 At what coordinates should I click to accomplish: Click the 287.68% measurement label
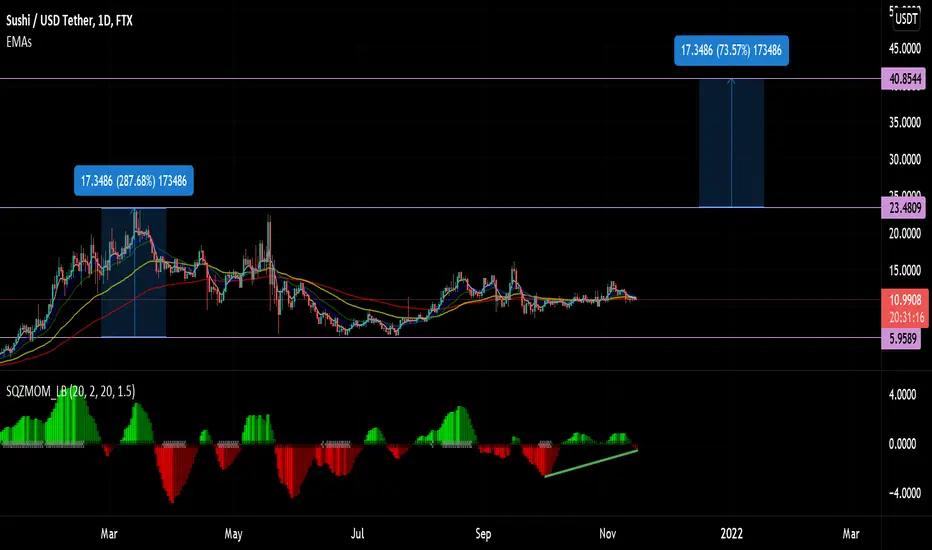pyautogui.click(x=134, y=181)
